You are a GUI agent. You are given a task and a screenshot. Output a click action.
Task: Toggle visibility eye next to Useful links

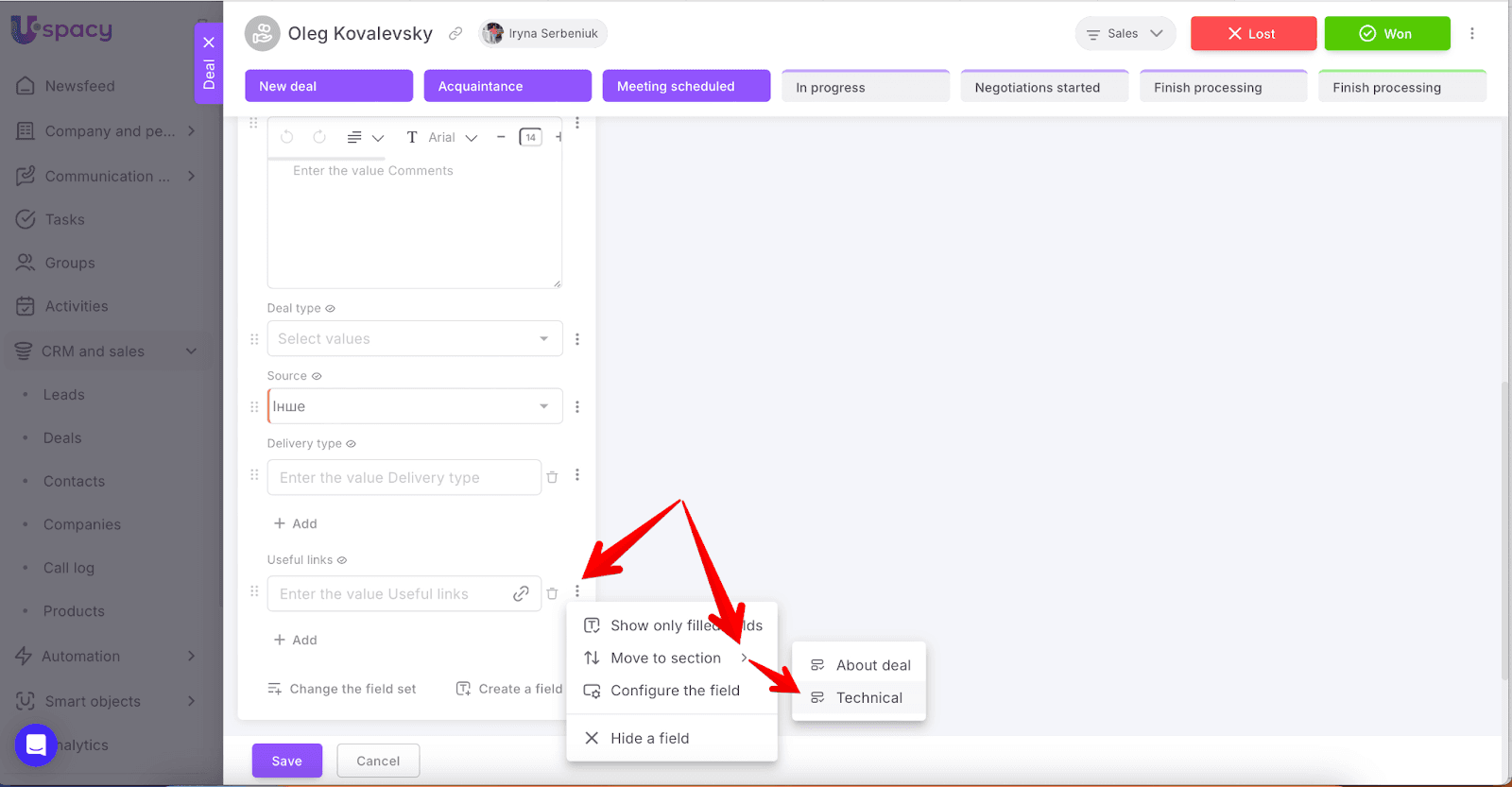point(342,560)
